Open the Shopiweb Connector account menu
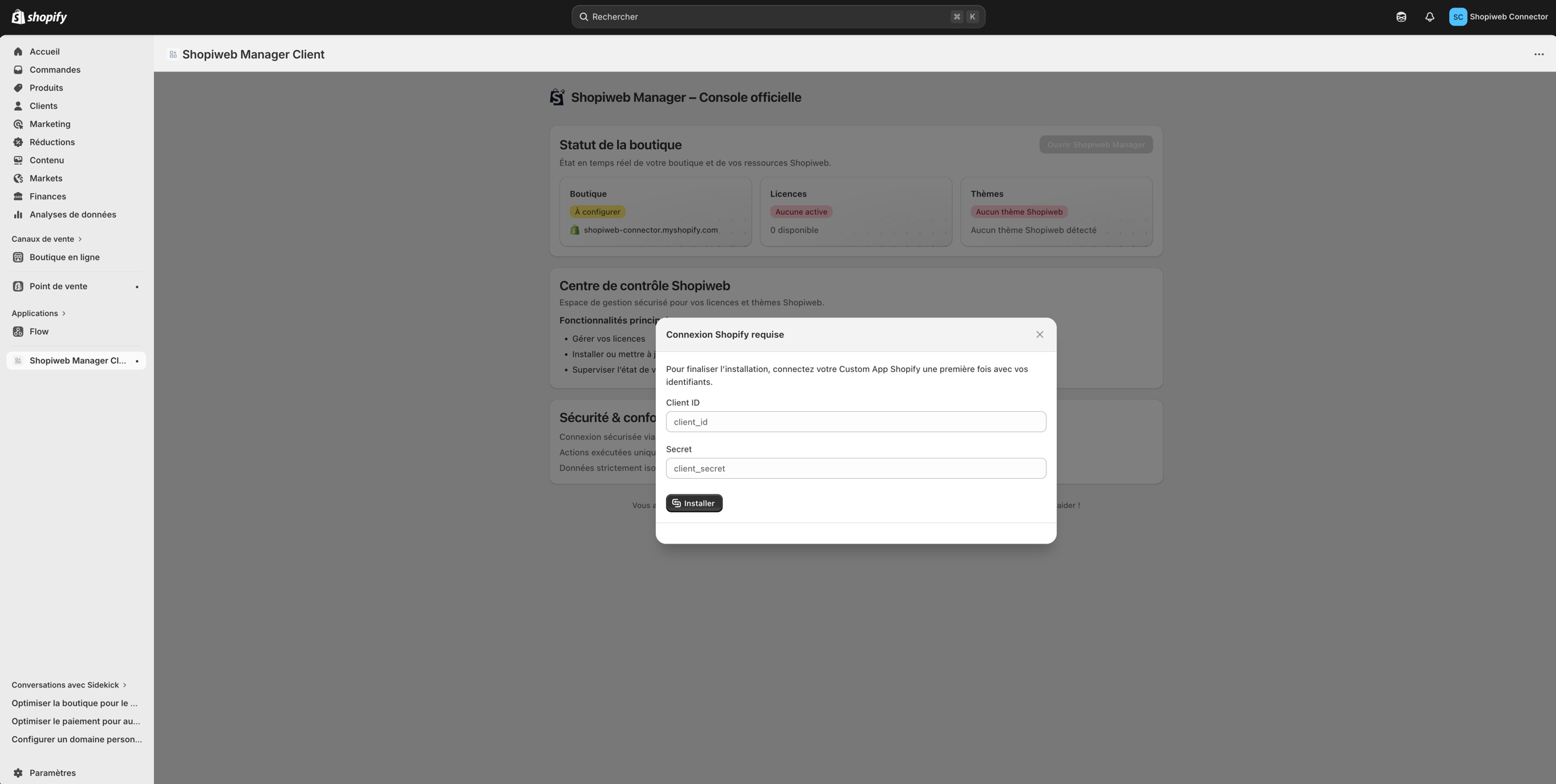This screenshot has width=1556, height=784. coord(1498,17)
